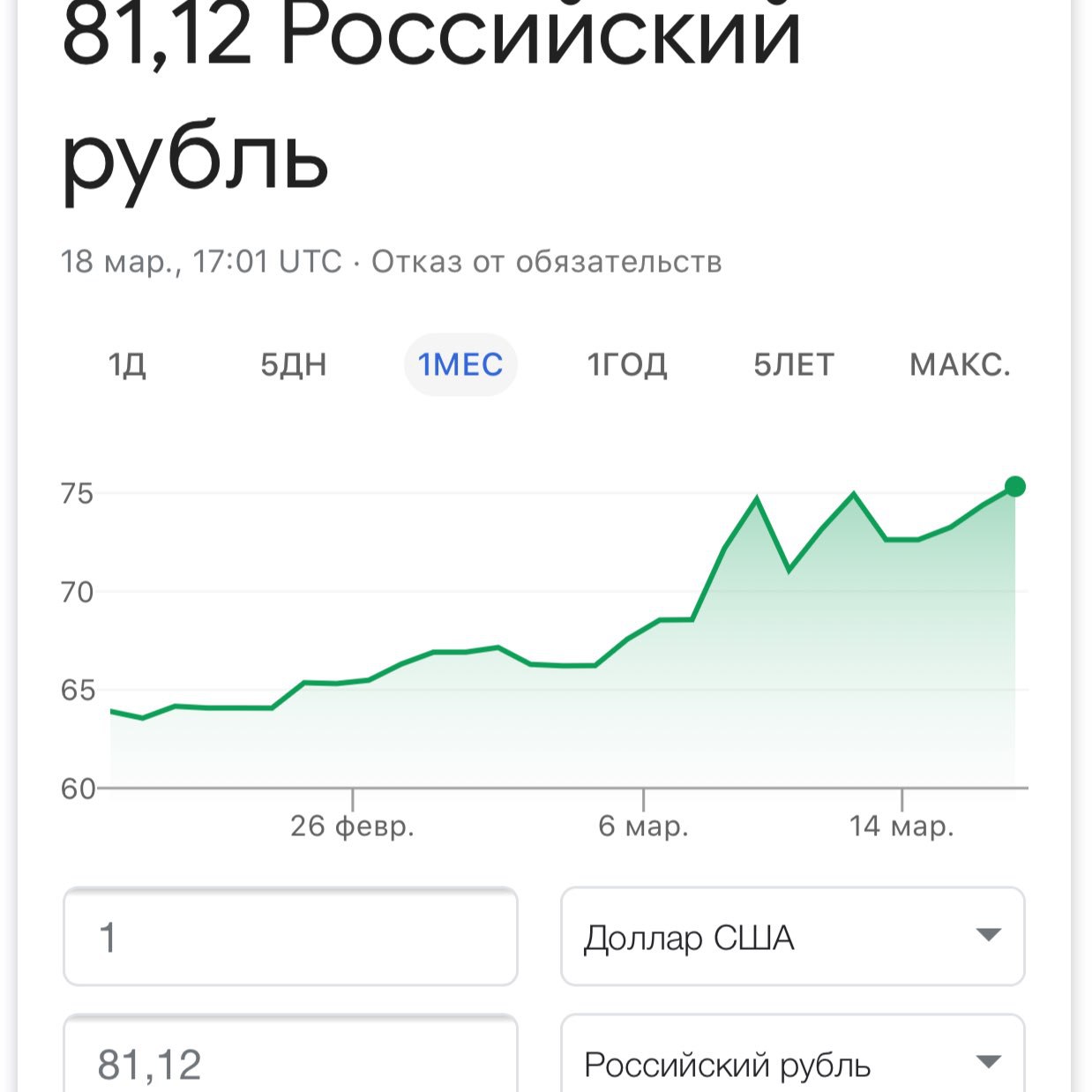Select the 1МЕС range tab

tap(460, 364)
